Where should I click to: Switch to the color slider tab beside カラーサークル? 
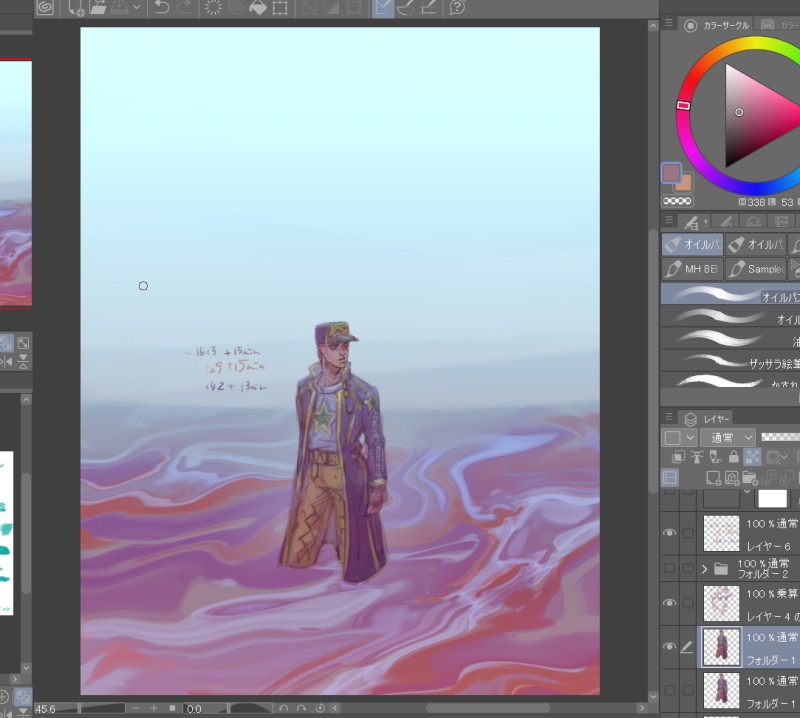pyautogui.click(x=779, y=25)
